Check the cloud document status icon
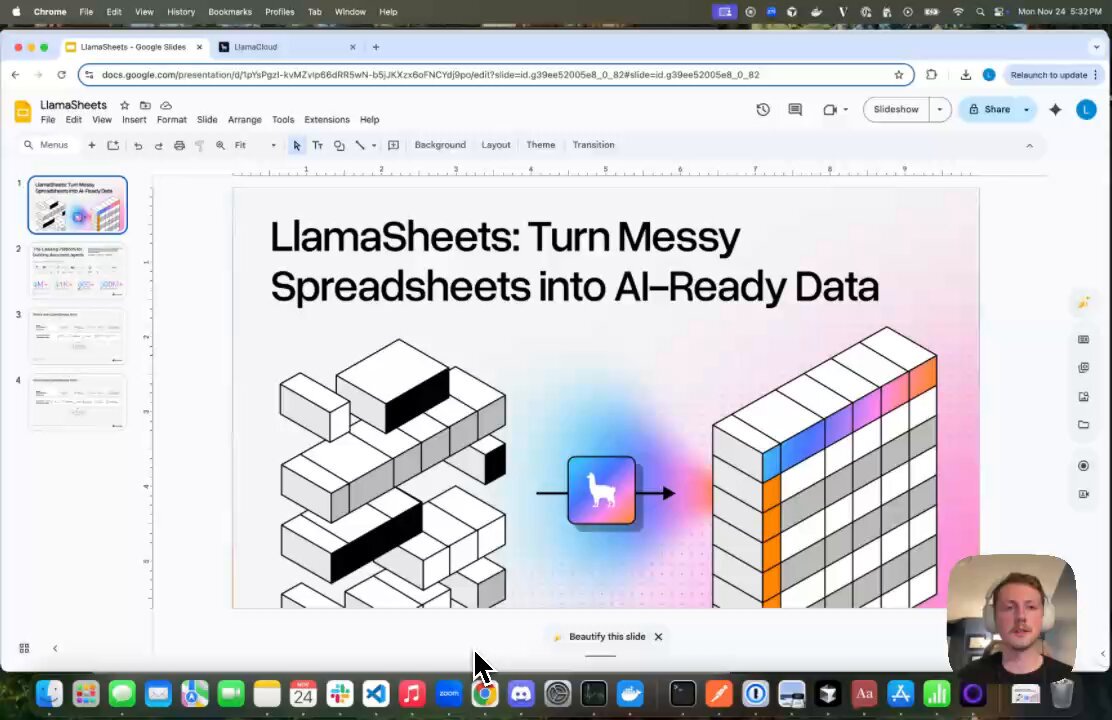Screen dimensions: 1112x720 (166, 105)
